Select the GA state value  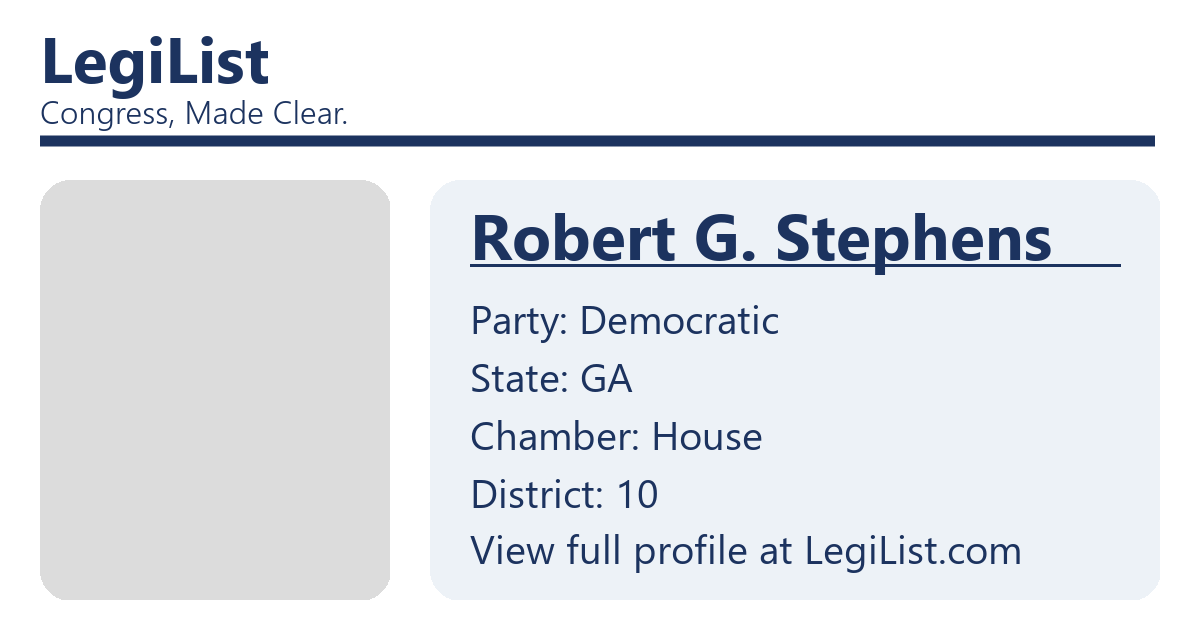607,380
